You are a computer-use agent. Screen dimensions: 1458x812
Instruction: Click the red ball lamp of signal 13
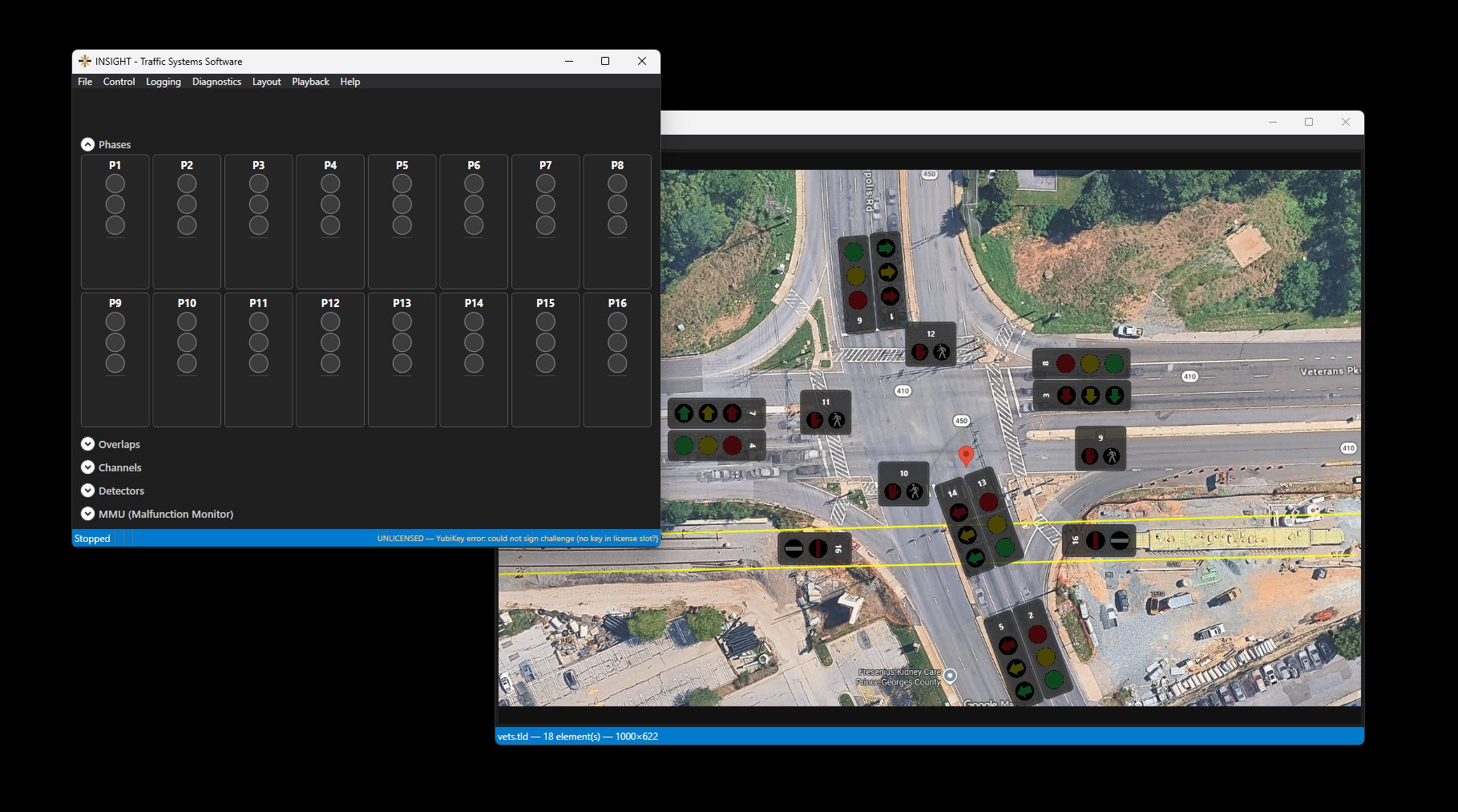point(988,502)
